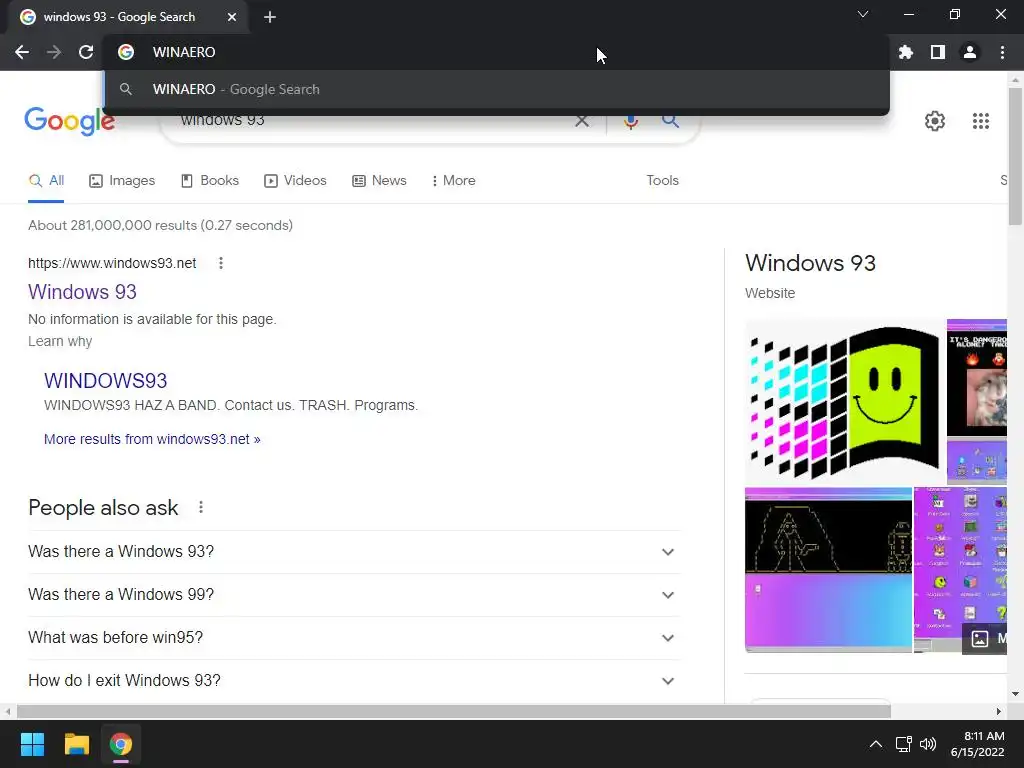Open the network tray icon

pyautogui.click(x=904, y=744)
